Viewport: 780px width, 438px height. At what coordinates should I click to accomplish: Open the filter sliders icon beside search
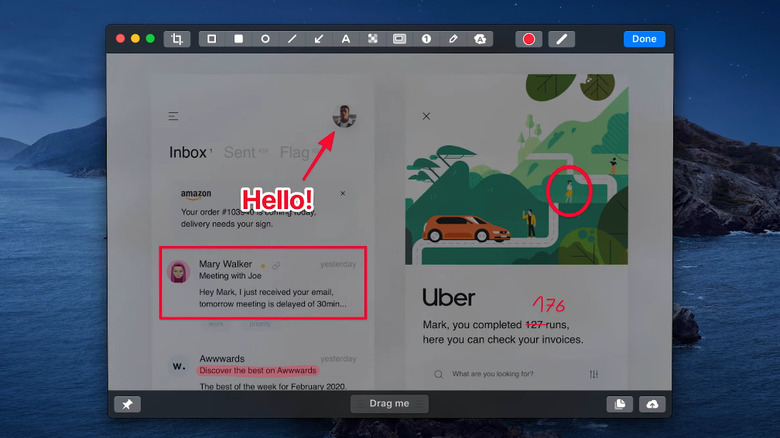tap(594, 374)
